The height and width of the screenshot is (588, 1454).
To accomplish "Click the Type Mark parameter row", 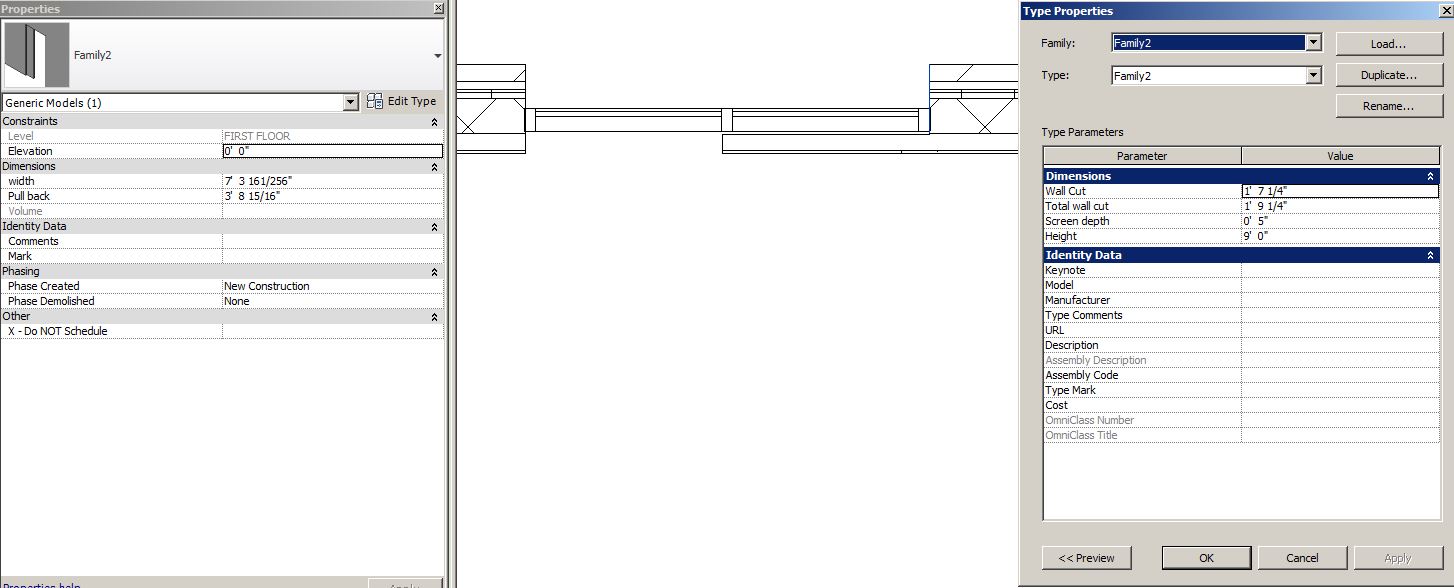I will point(1241,390).
